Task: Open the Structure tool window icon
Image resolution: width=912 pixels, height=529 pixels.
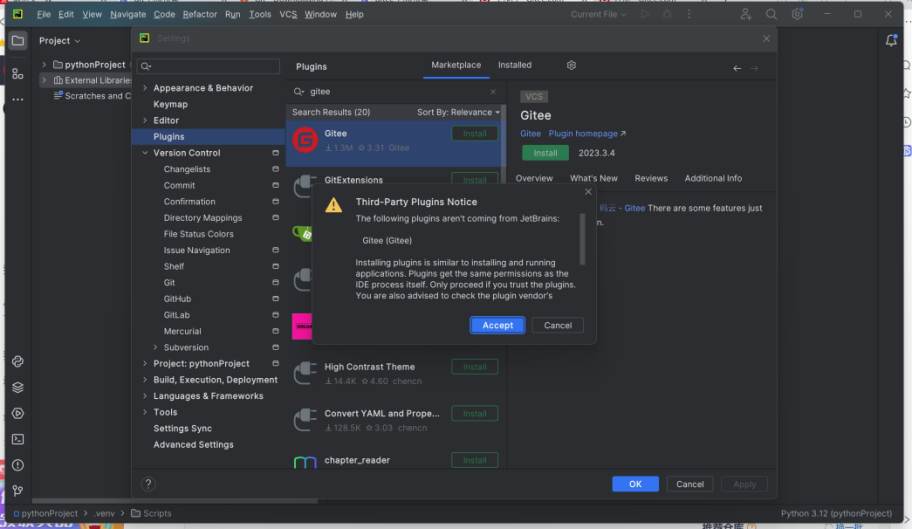Action: click(18, 74)
